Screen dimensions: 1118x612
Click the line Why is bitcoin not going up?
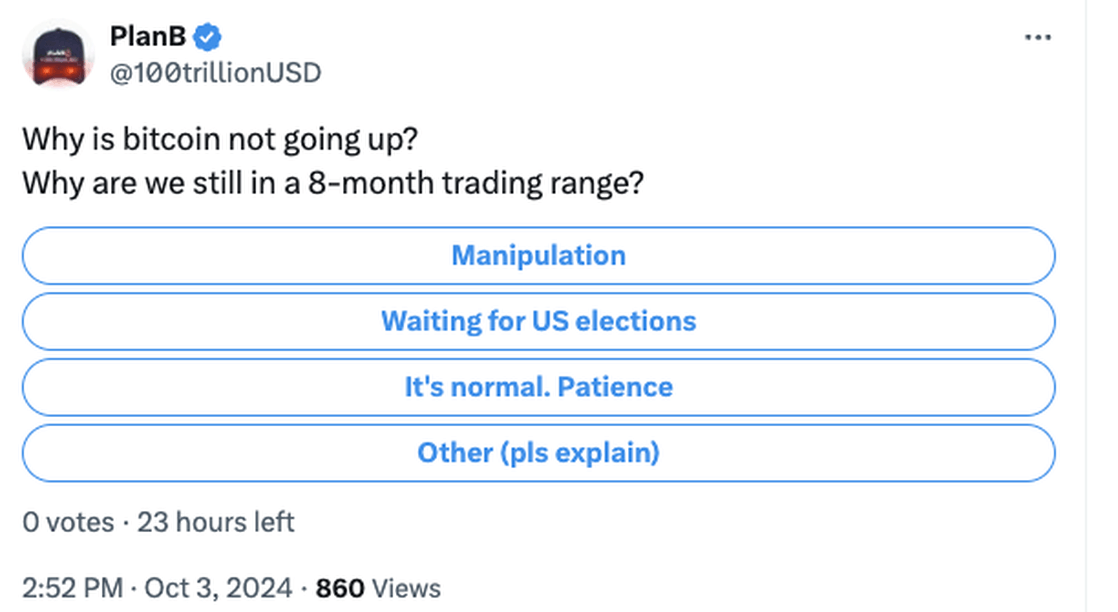click(x=220, y=139)
